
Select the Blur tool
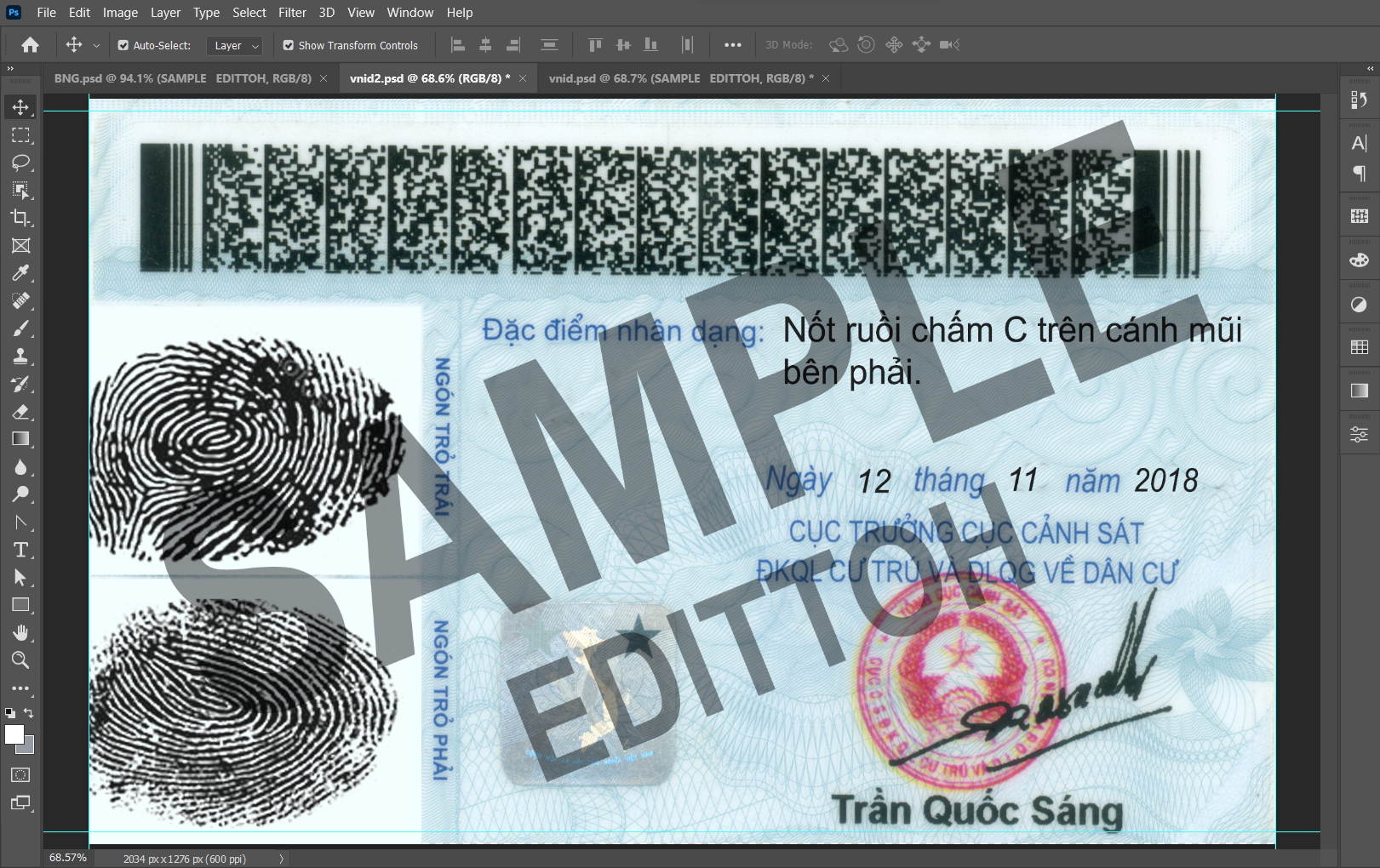point(20,467)
